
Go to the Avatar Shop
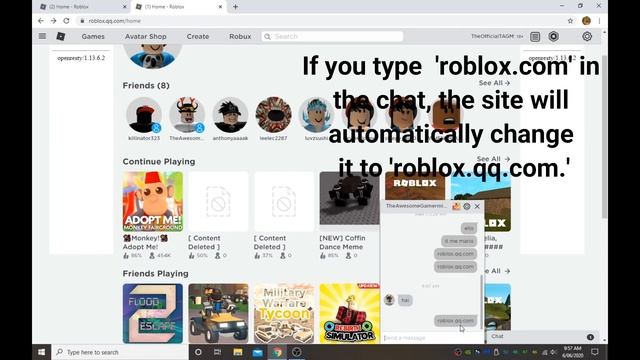tap(146, 36)
